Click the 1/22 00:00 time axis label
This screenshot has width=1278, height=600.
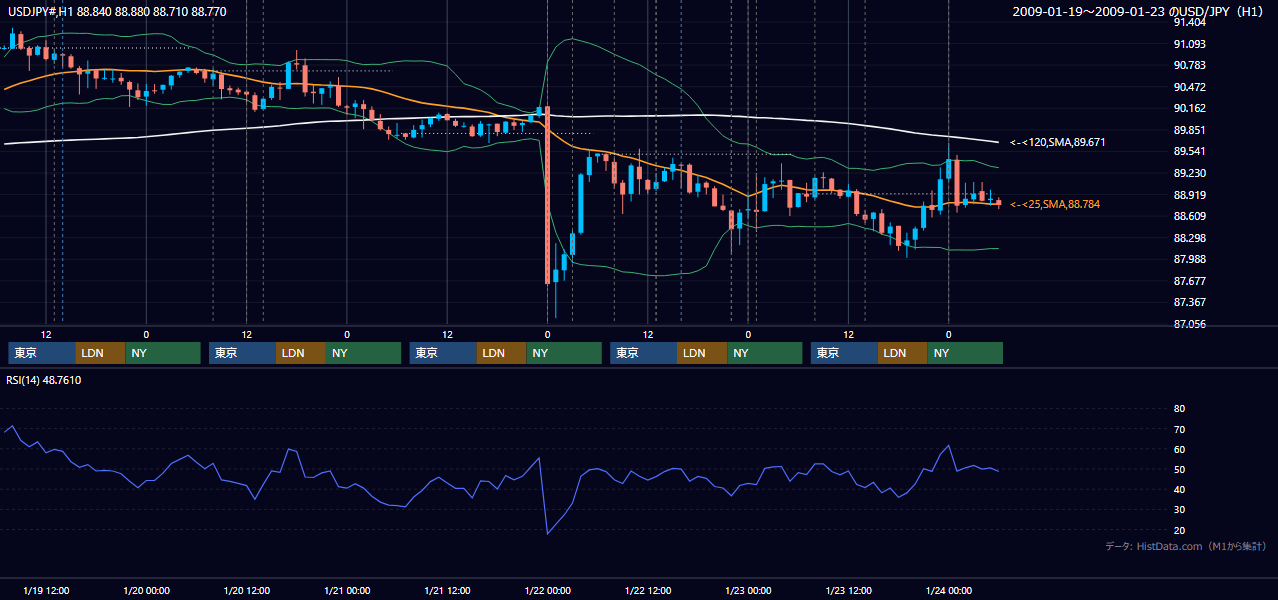coord(547,590)
